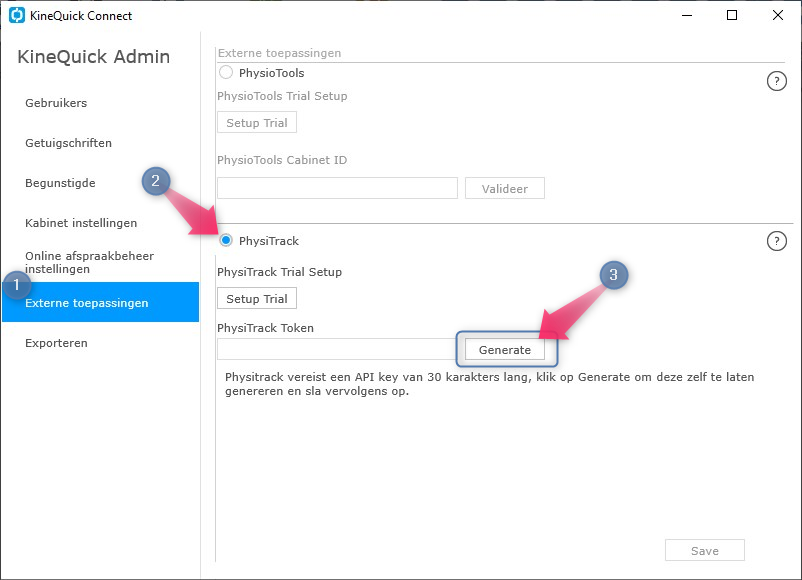This screenshot has width=802, height=580.
Task: Click PhysiTrack Setup Trial button
Action: tap(257, 299)
